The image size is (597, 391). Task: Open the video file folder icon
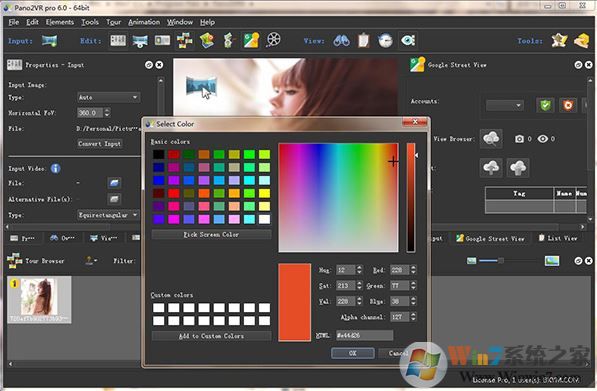coord(114,183)
